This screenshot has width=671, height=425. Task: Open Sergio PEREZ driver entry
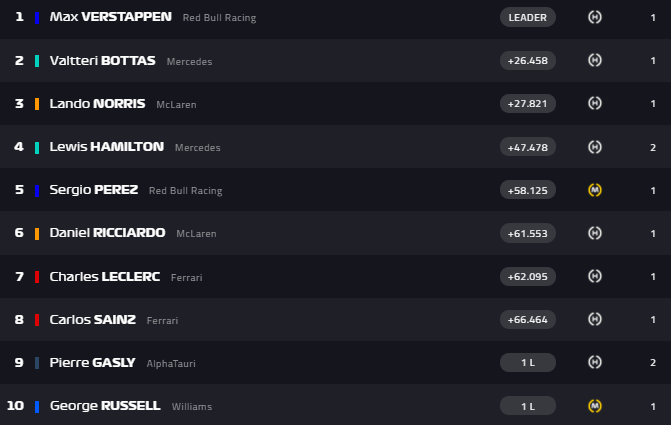click(x=93, y=190)
